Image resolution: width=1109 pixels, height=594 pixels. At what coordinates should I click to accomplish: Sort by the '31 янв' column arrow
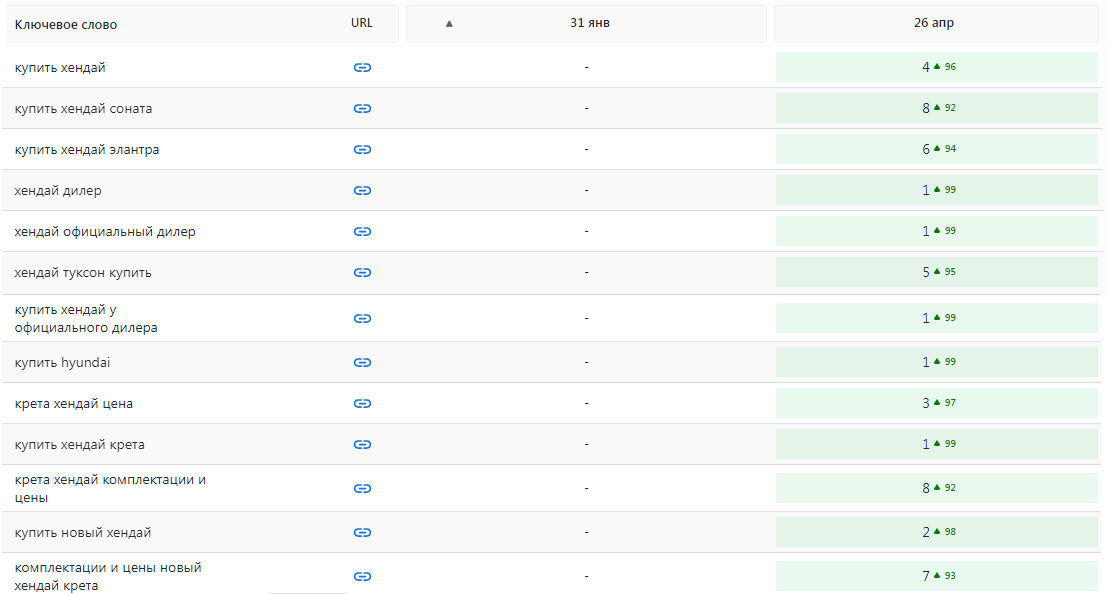tap(449, 24)
